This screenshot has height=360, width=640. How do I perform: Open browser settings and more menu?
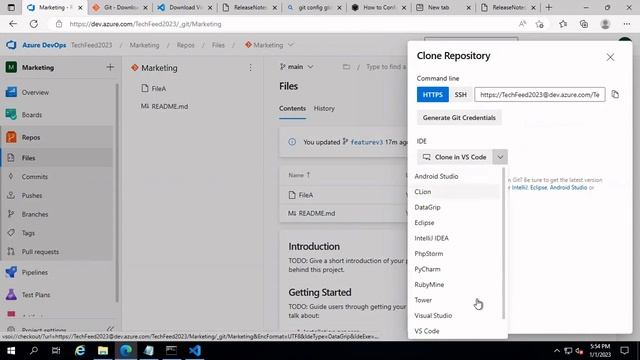click(627, 24)
